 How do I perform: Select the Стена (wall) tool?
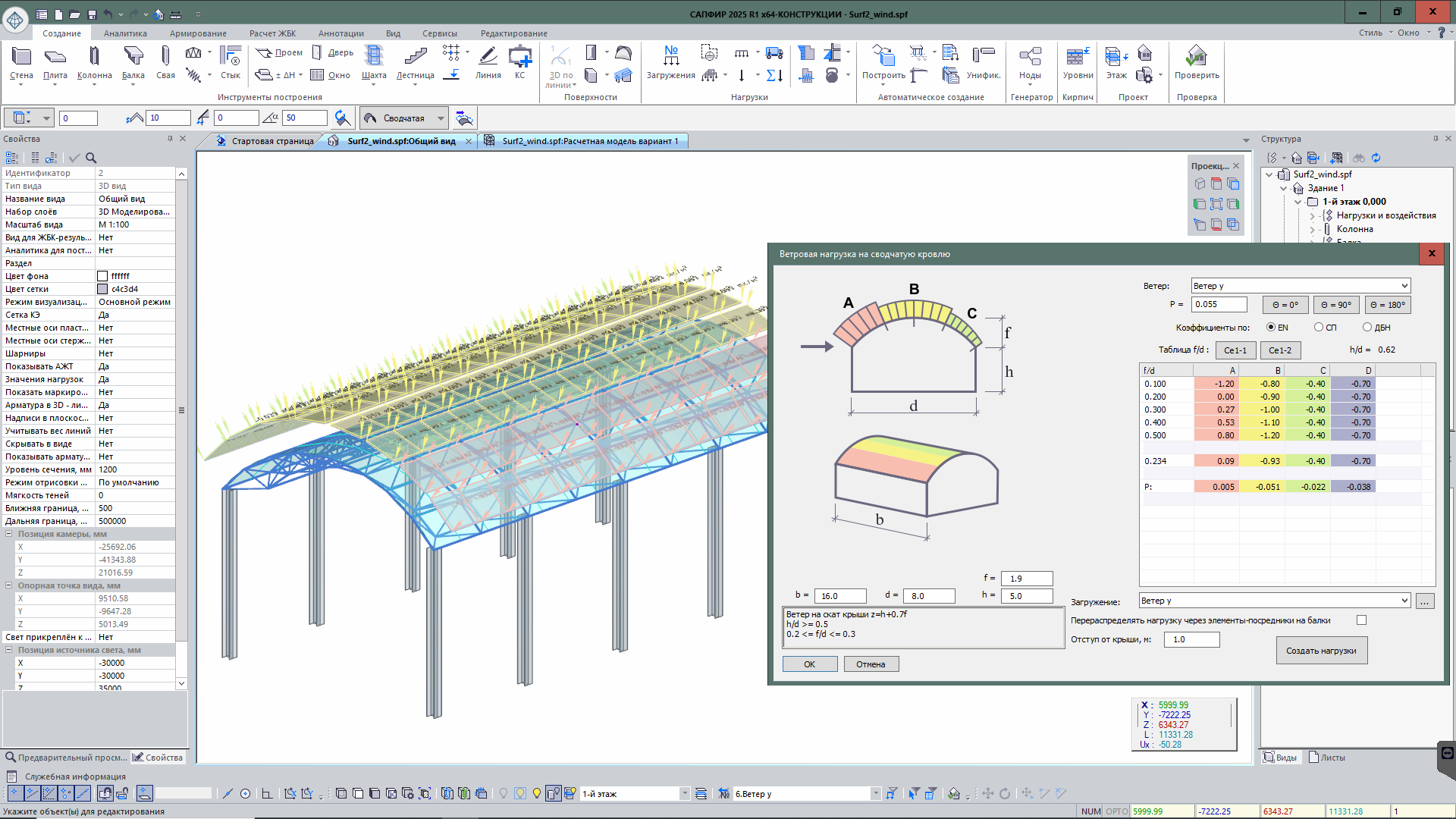point(21,61)
